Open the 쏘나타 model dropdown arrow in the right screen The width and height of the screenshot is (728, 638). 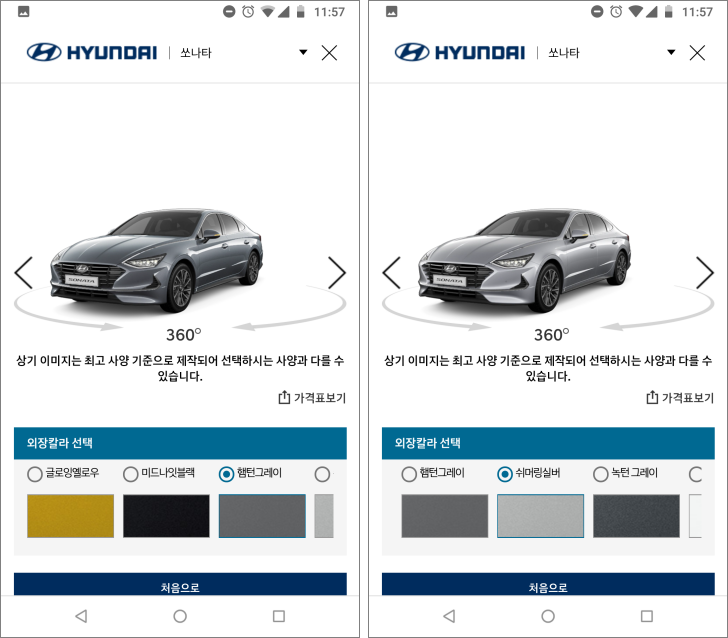(x=671, y=52)
